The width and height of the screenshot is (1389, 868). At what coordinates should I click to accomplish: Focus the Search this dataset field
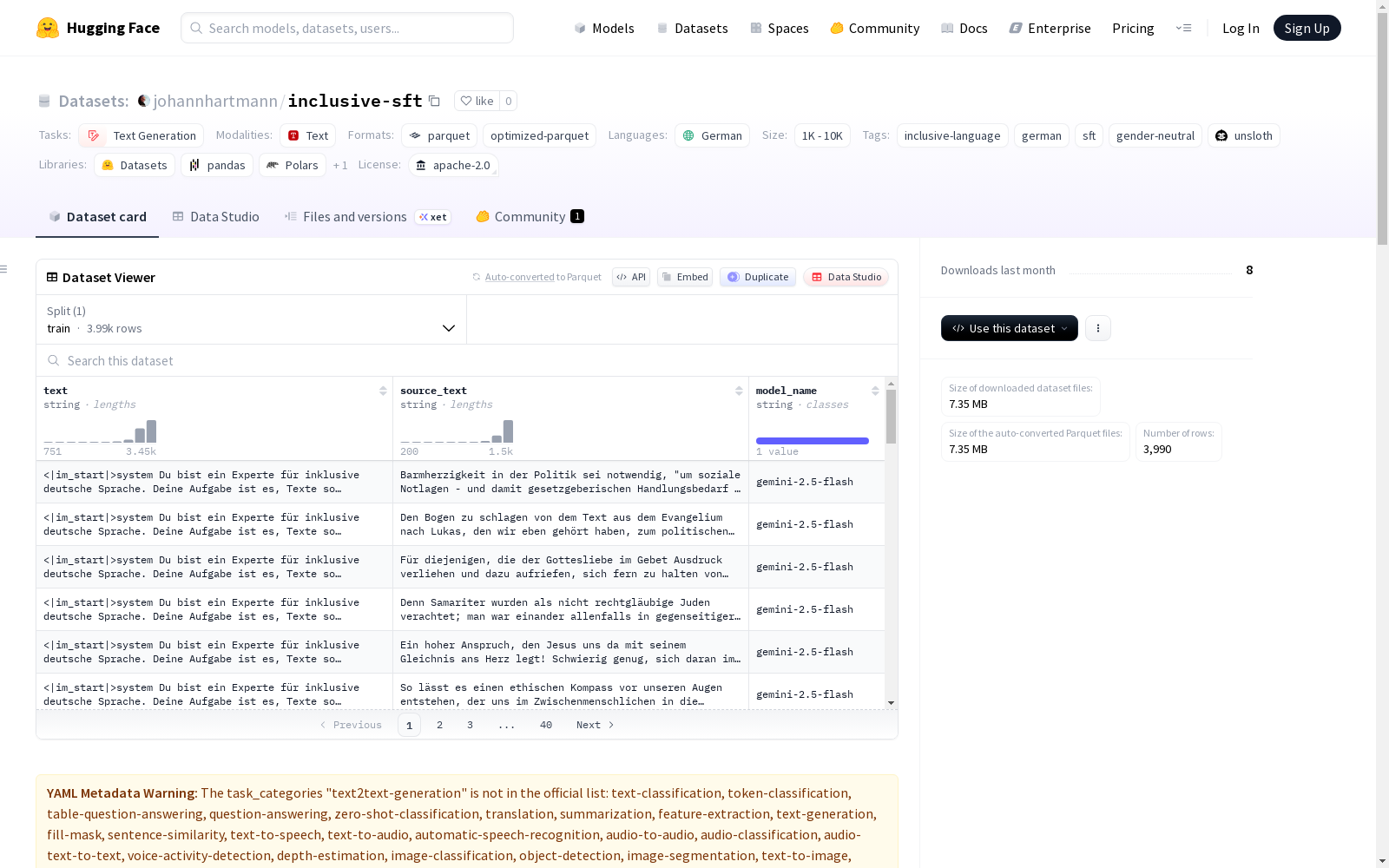tap(467, 360)
